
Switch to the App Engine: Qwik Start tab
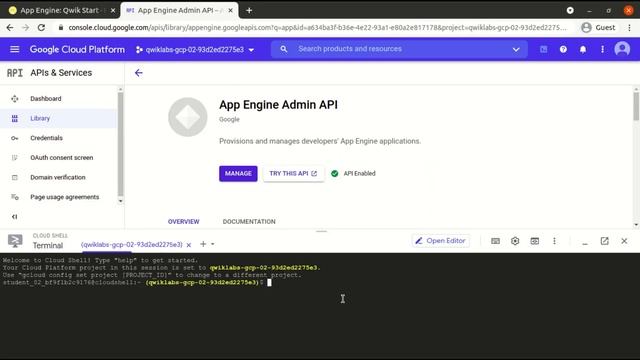pos(59,10)
